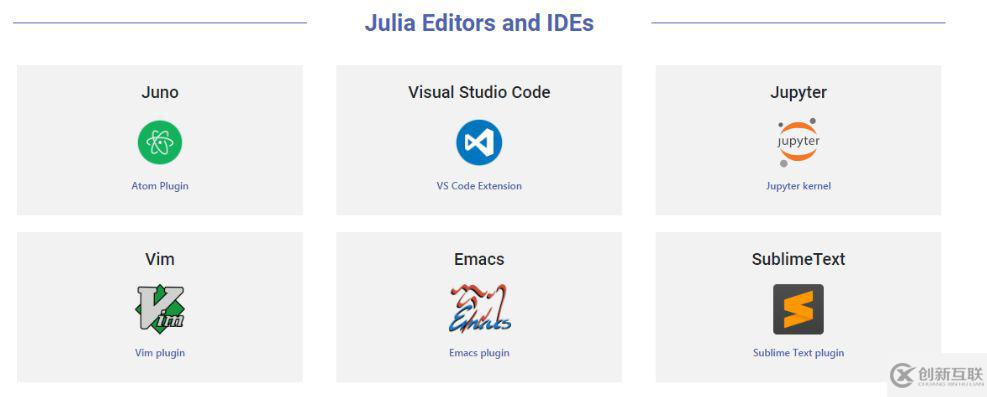987x397 pixels.
Task: Click the Emacs gnu logo
Action: (x=480, y=308)
